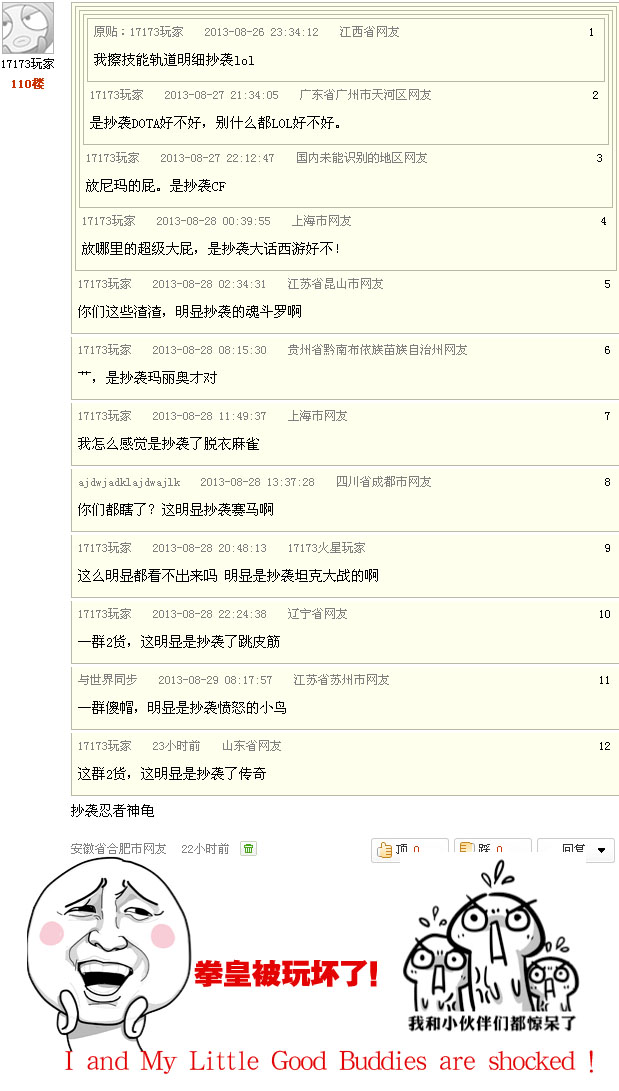Open the reply dropdown arrow
Image resolution: width=619 pixels, height=1091 pixels.
601,851
